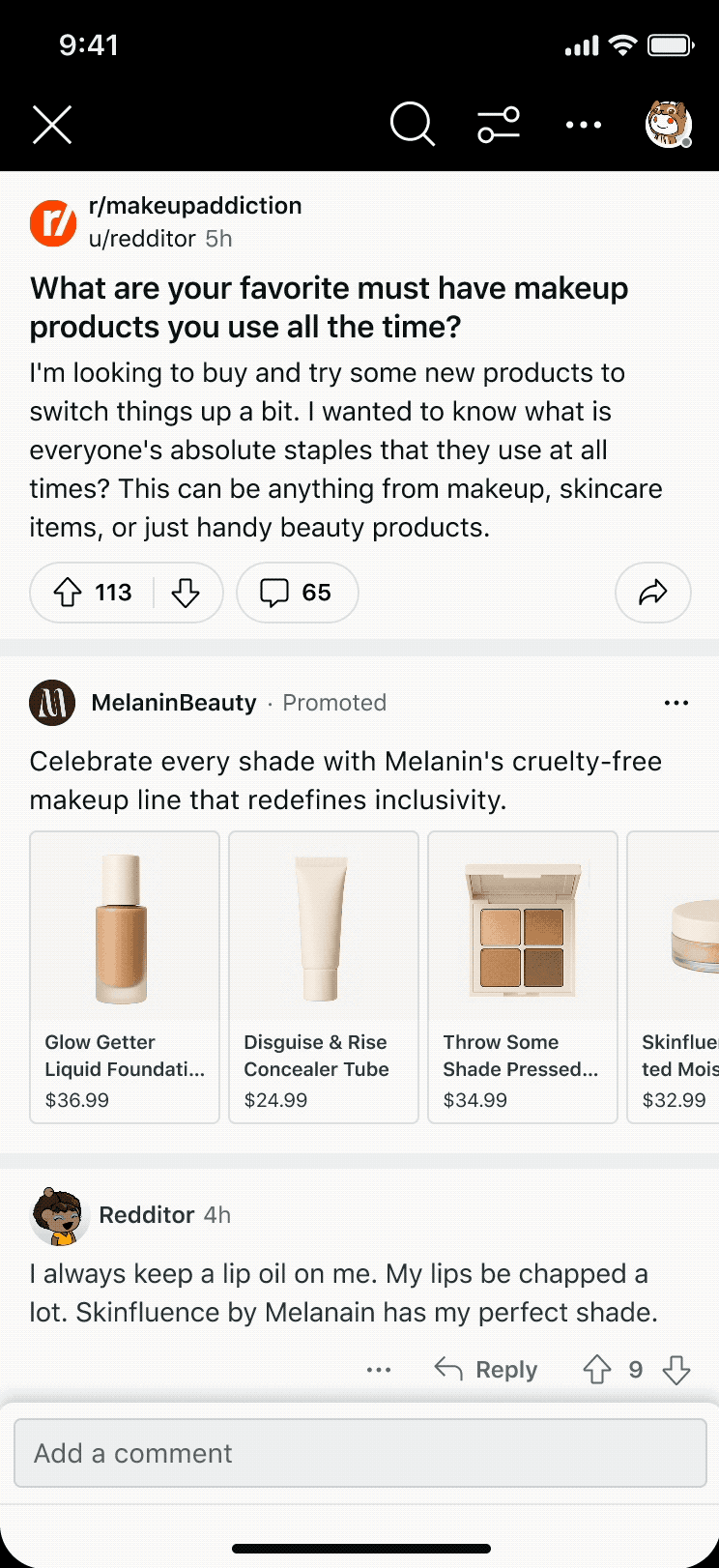Downvote the makeup products post
The width and height of the screenshot is (719, 1568).
coord(186,593)
